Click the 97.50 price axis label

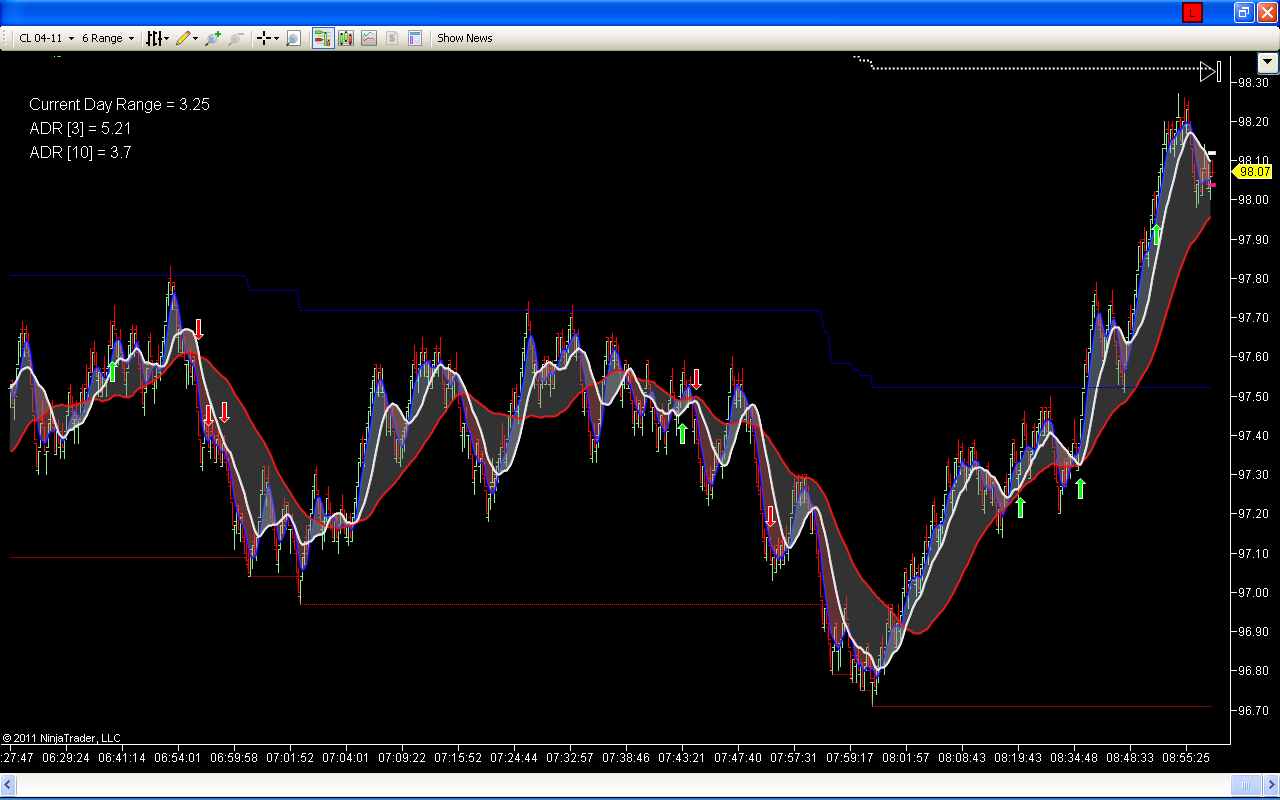[1254, 396]
